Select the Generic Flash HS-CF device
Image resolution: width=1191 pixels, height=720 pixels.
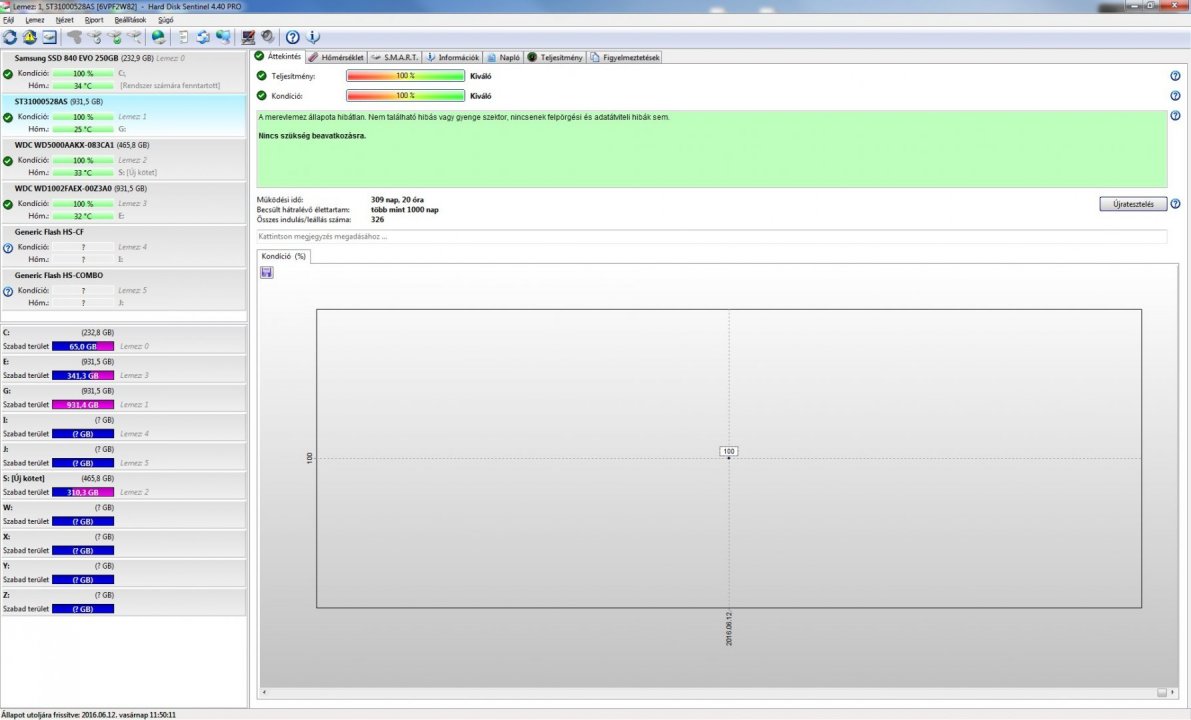(124, 245)
